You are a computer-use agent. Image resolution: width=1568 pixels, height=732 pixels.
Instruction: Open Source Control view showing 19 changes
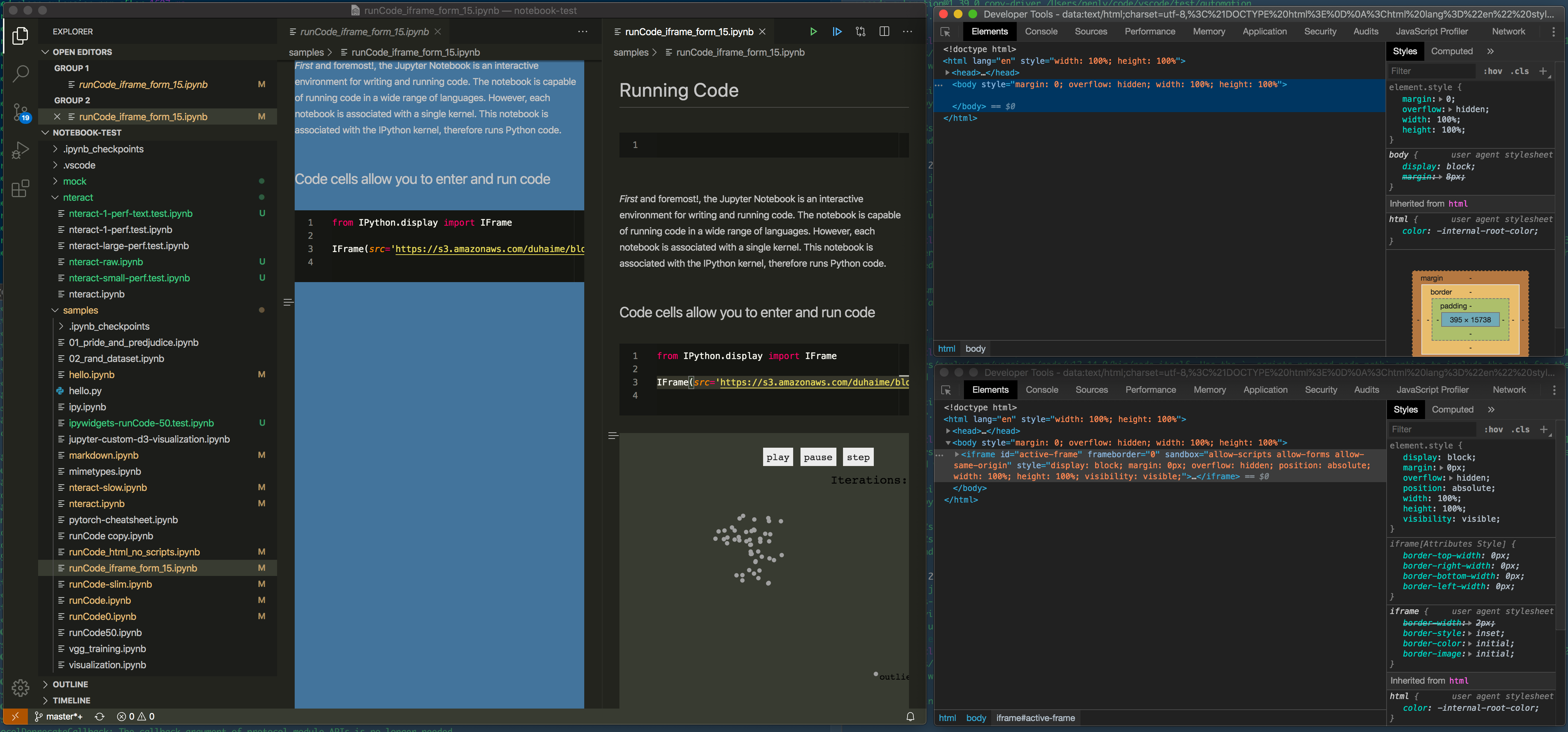tap(20, 112)
